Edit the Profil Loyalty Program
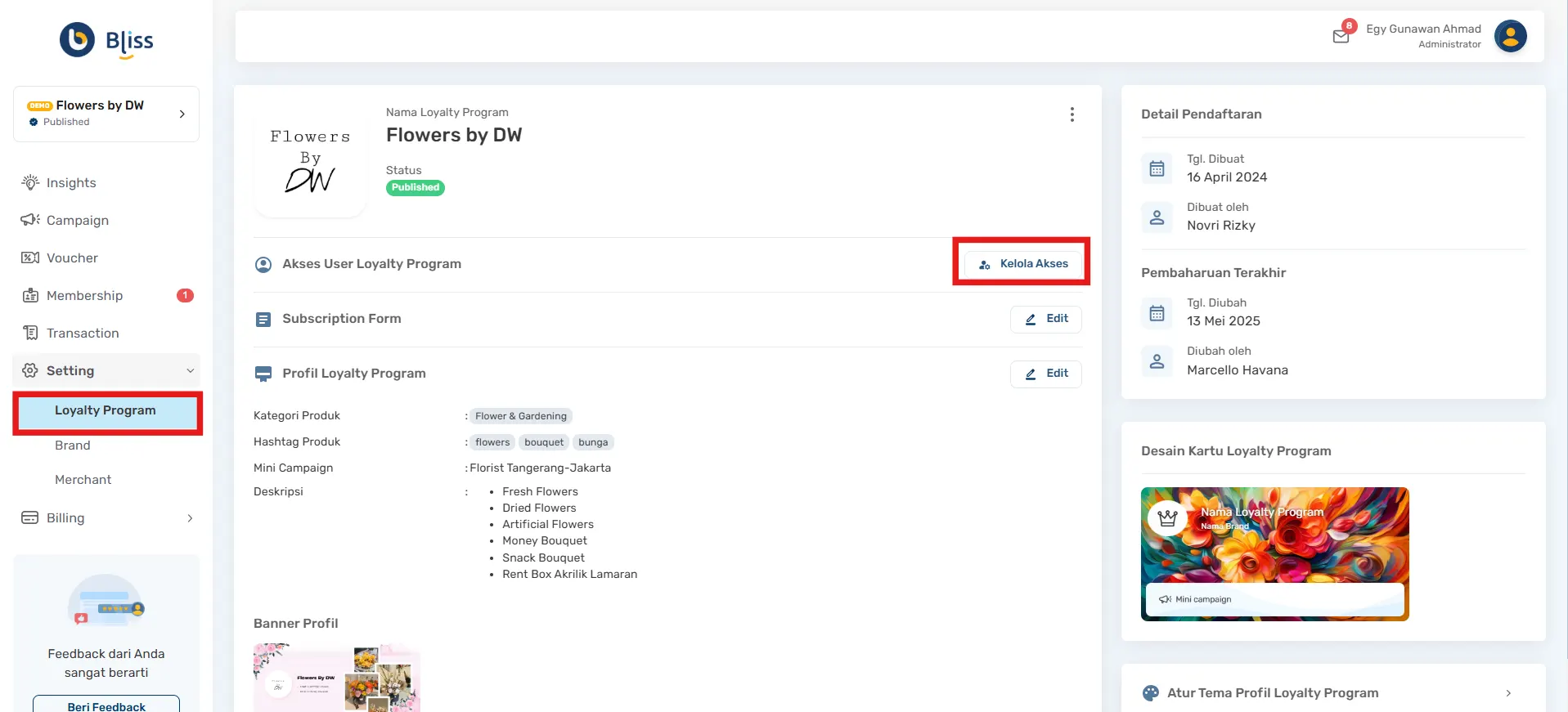 pos(1045,374)
